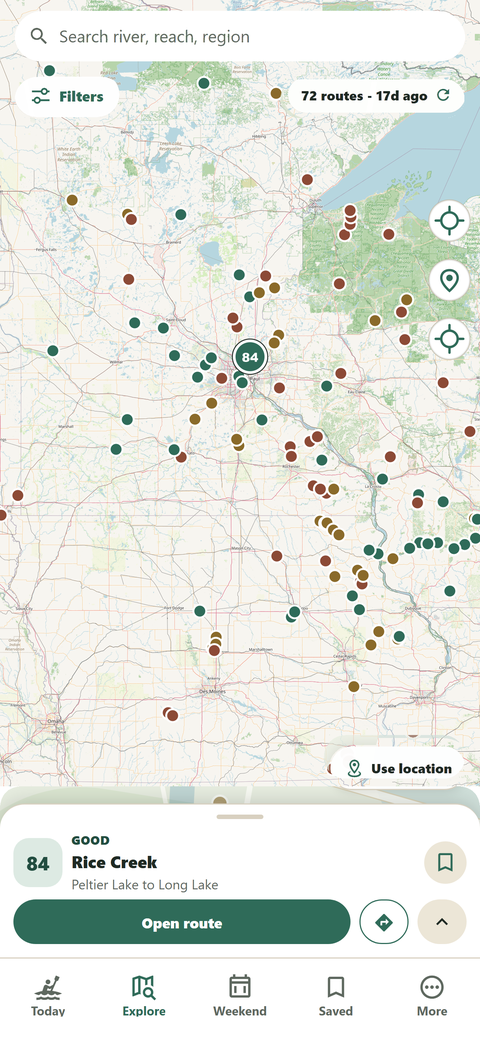Expand the route card with the chevron
This screenshot has width=480, height=1040.
(442, 922)
